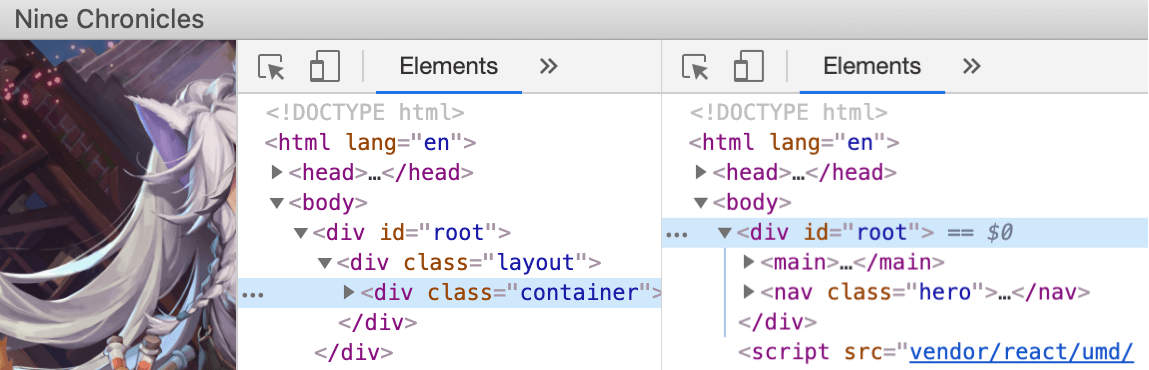Viewport: 1149px width, 370px height.
Task: Show more tabs chevron in left DevTools panel
Action: pyautogui.click(x=548, y=67)
